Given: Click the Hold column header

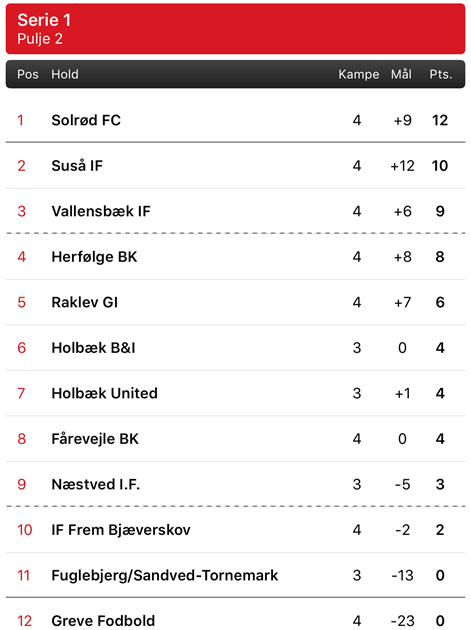Looking at the screenshot, I should click(x=65, y=74).
